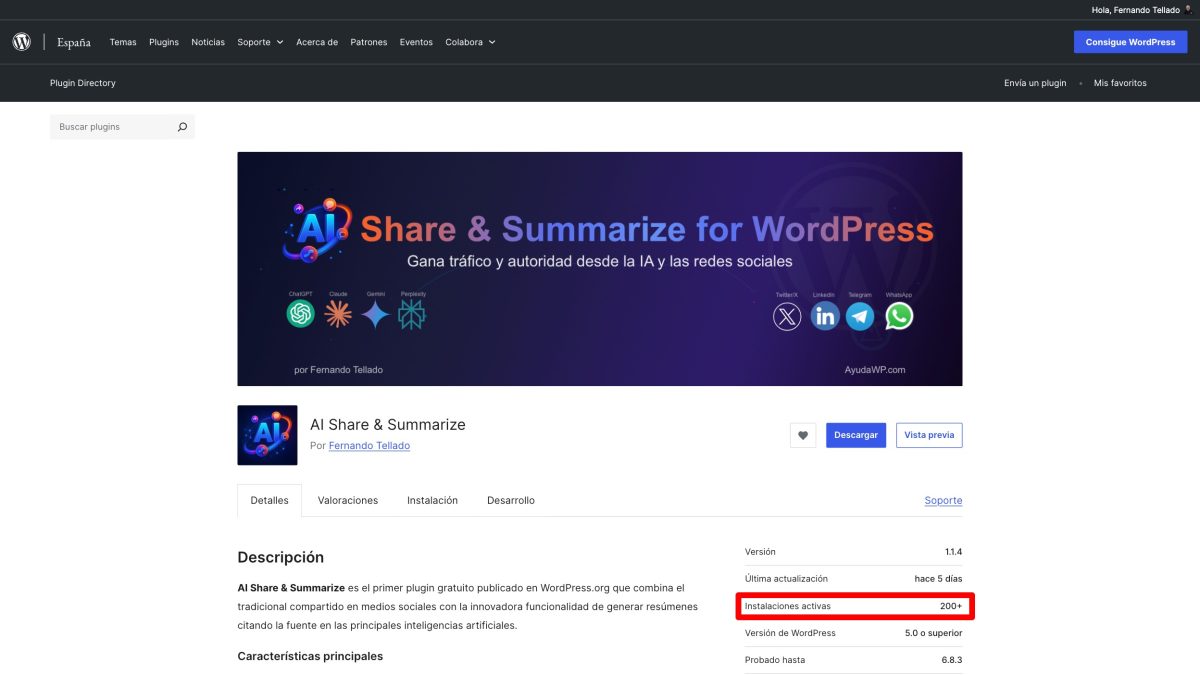
Task: Open notifications via the bell icon
Action: tap(1186, 8)
